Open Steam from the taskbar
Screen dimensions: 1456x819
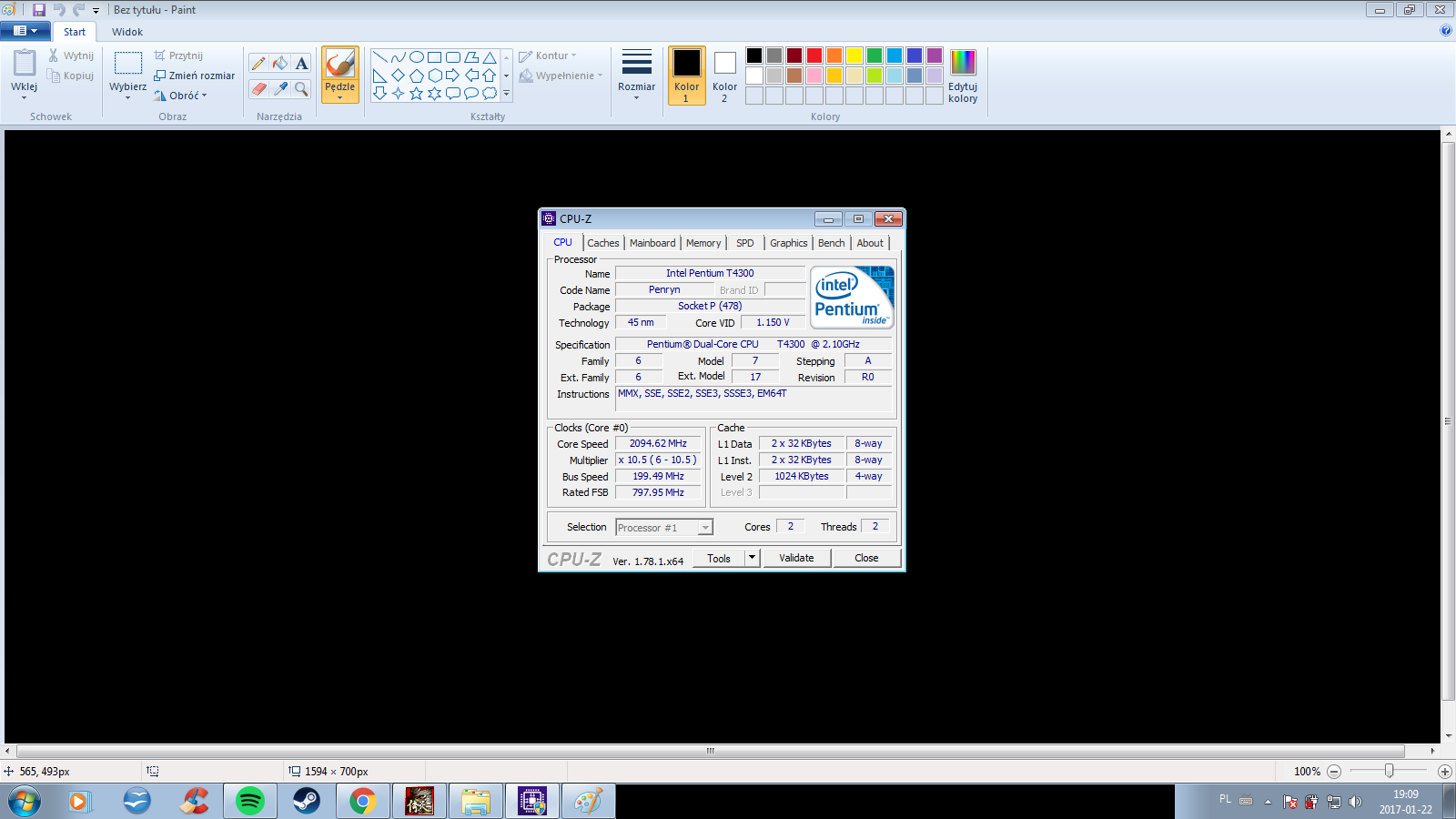[x=306, y=802]
